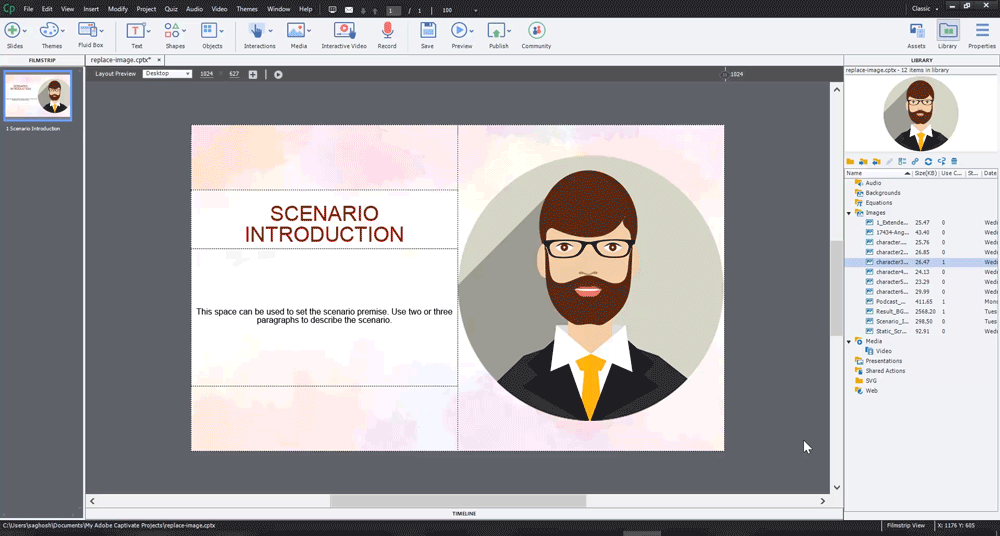Click the Library open folder icon
The height and width of the screenshot is (536, 1000).
(x=850, y=161)
